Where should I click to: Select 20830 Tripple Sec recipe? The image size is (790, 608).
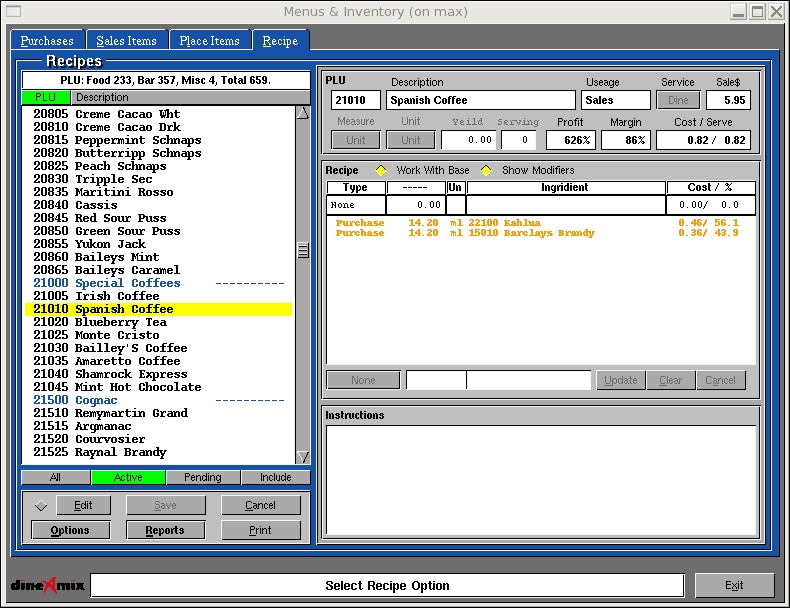tap(158, 179)
